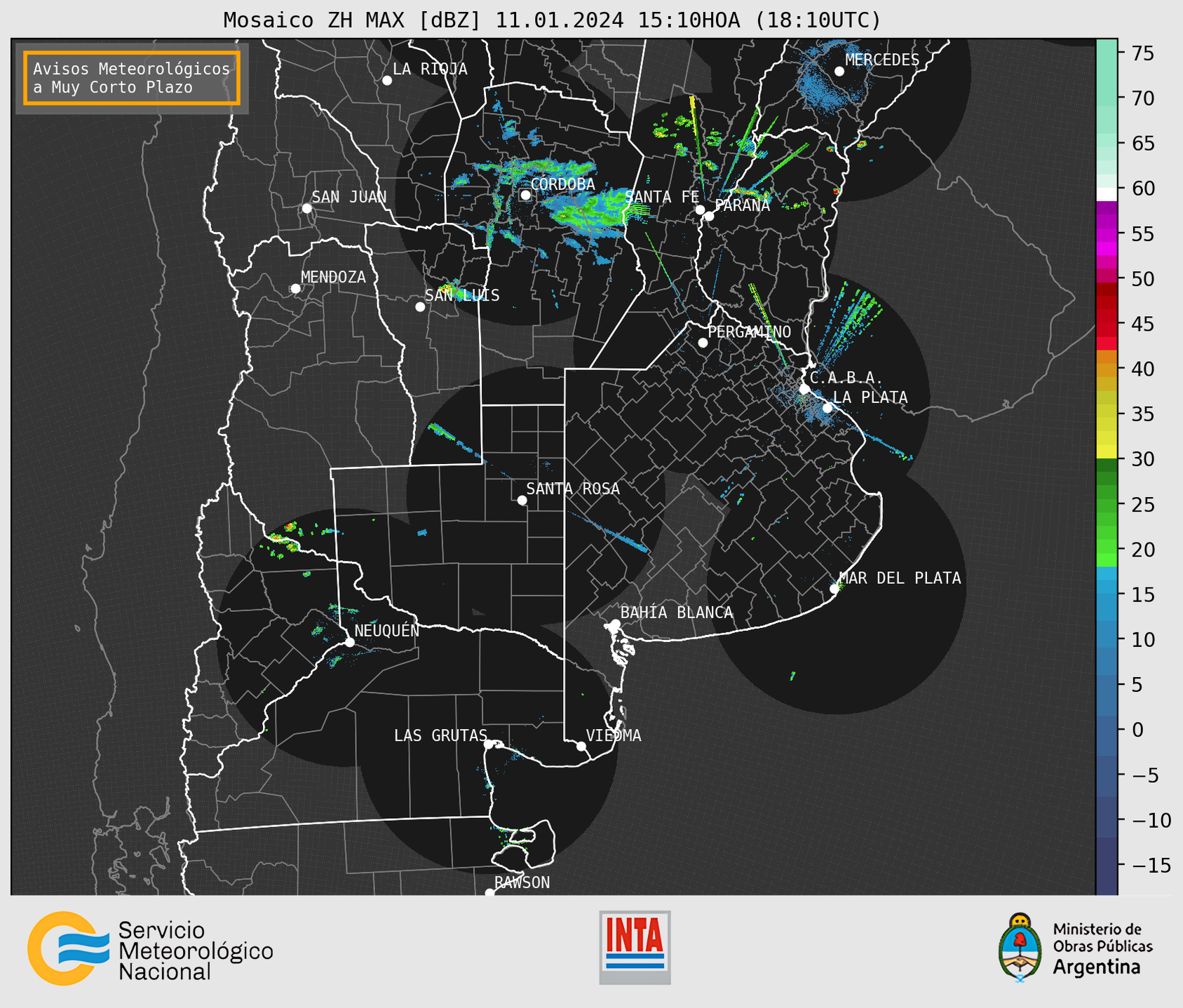Viewport: 1183px width, 1008px height.
Task: Click the MAR DEL PLATA marker dot
Action: coord(834,589)
